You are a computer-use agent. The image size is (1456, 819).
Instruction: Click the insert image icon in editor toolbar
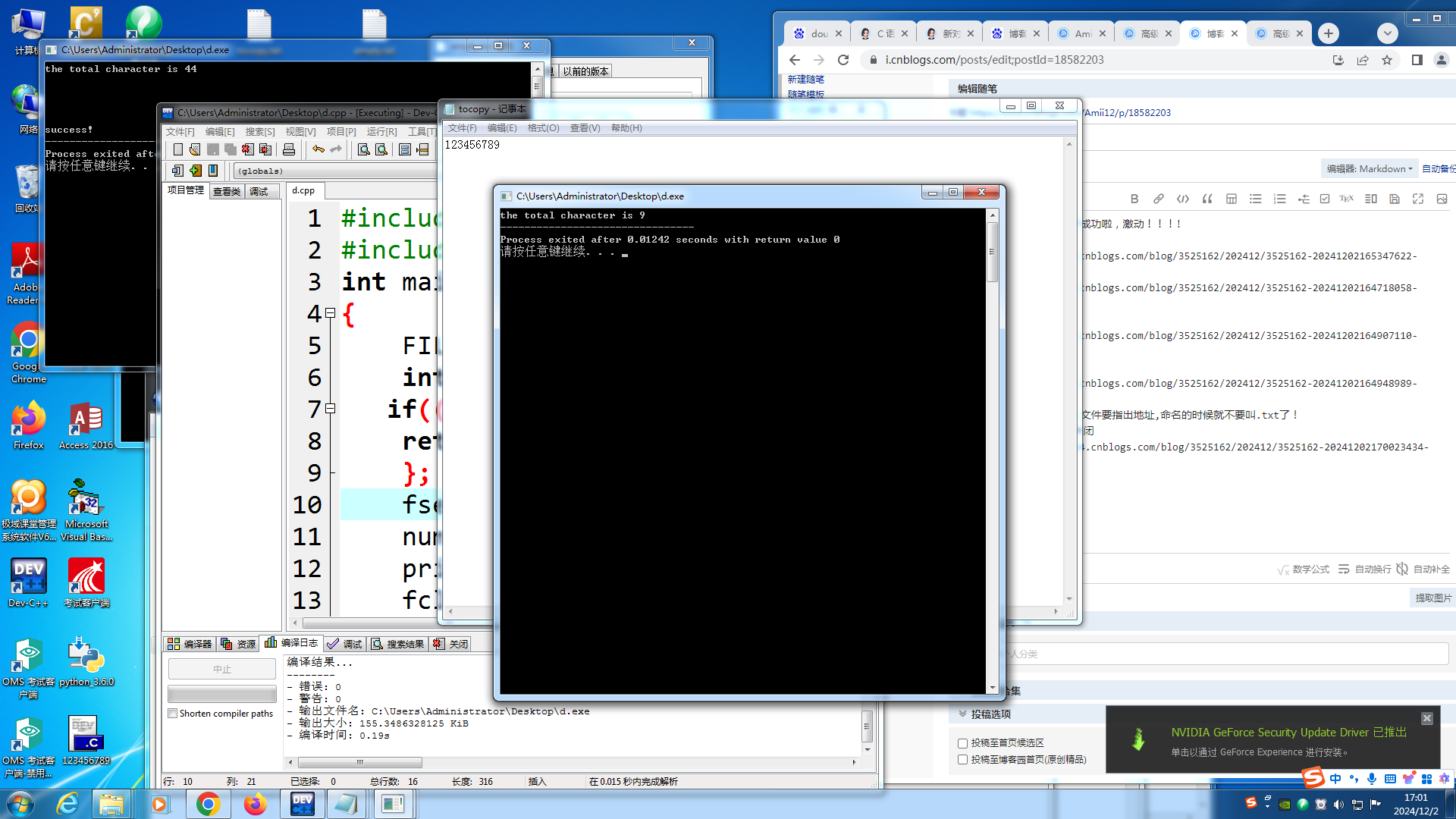coord(1442,199)
